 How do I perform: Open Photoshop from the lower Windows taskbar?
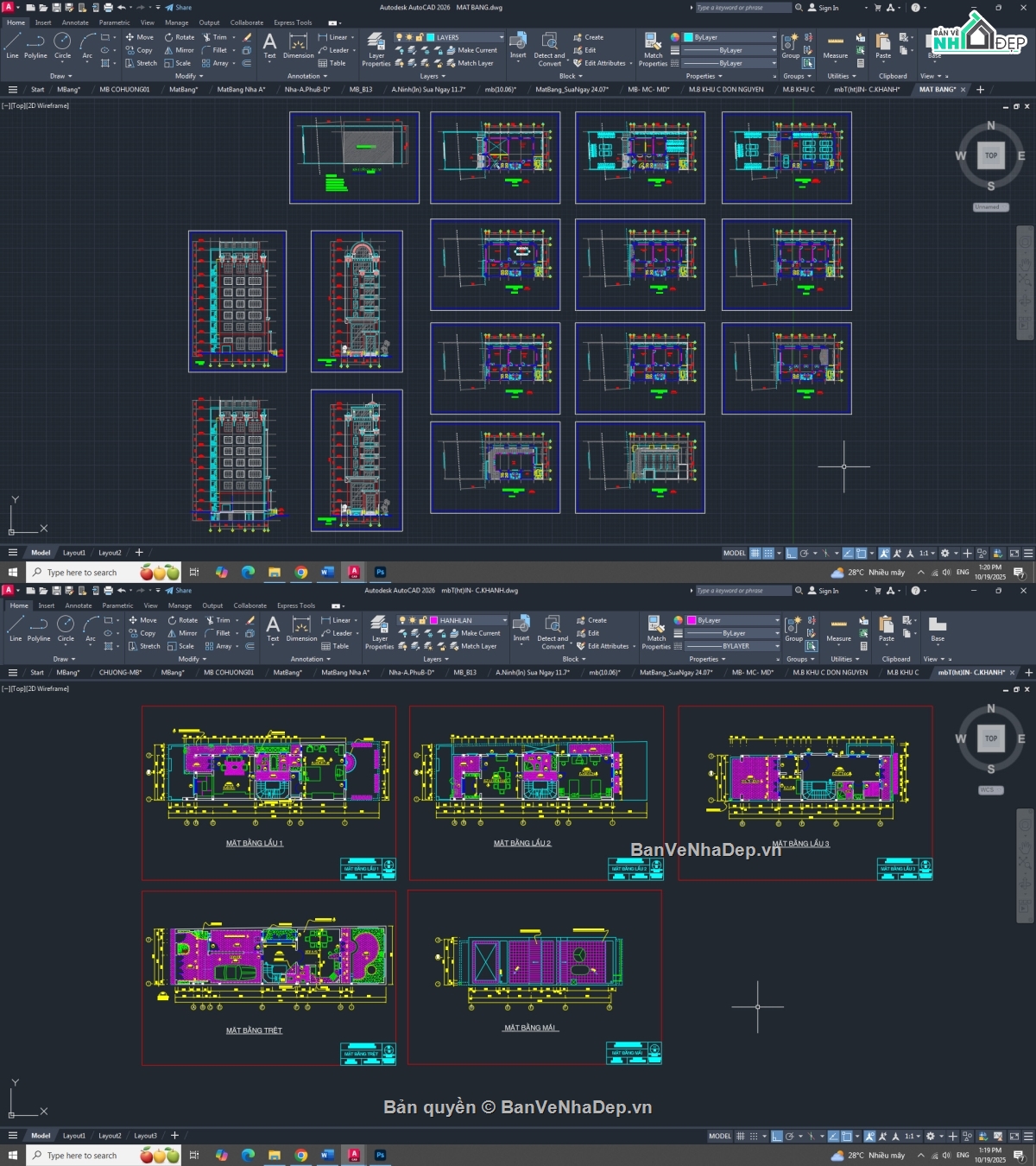click(380, 1155)
